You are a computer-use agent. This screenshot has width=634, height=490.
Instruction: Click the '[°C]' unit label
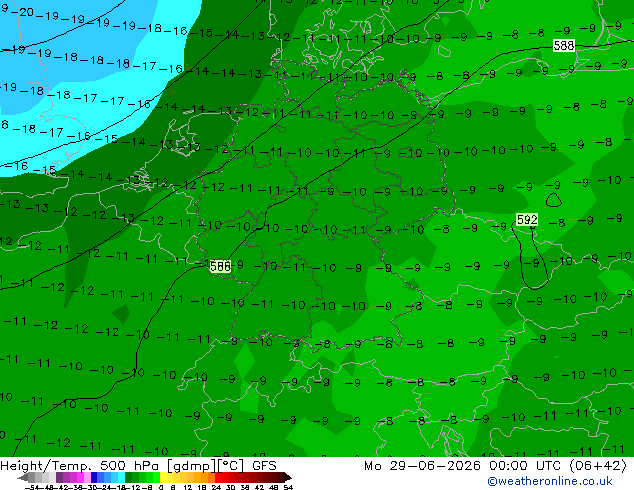coord(230,466)
